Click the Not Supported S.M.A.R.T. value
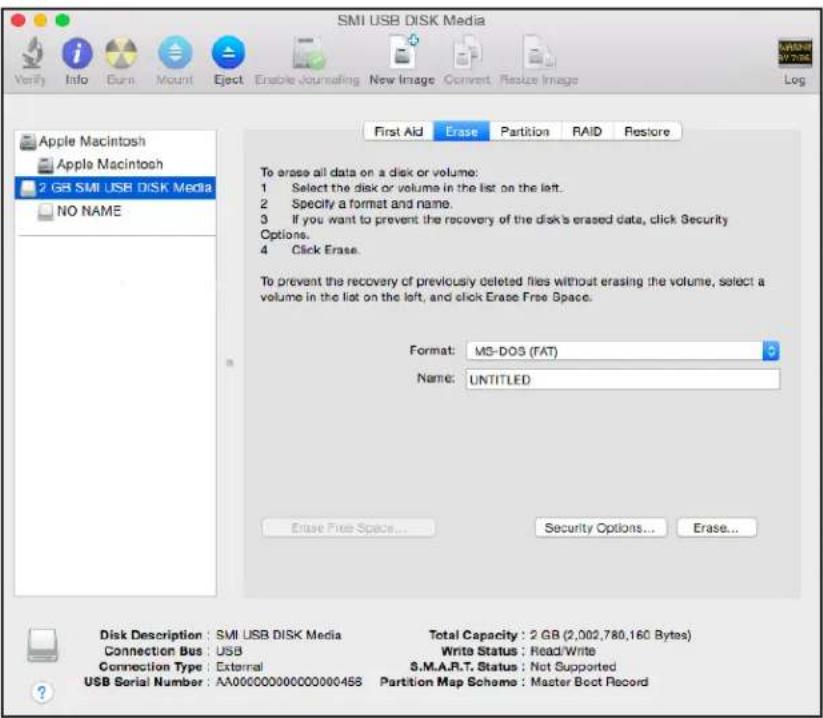823x718 pixels. click(x=573, y=667)
